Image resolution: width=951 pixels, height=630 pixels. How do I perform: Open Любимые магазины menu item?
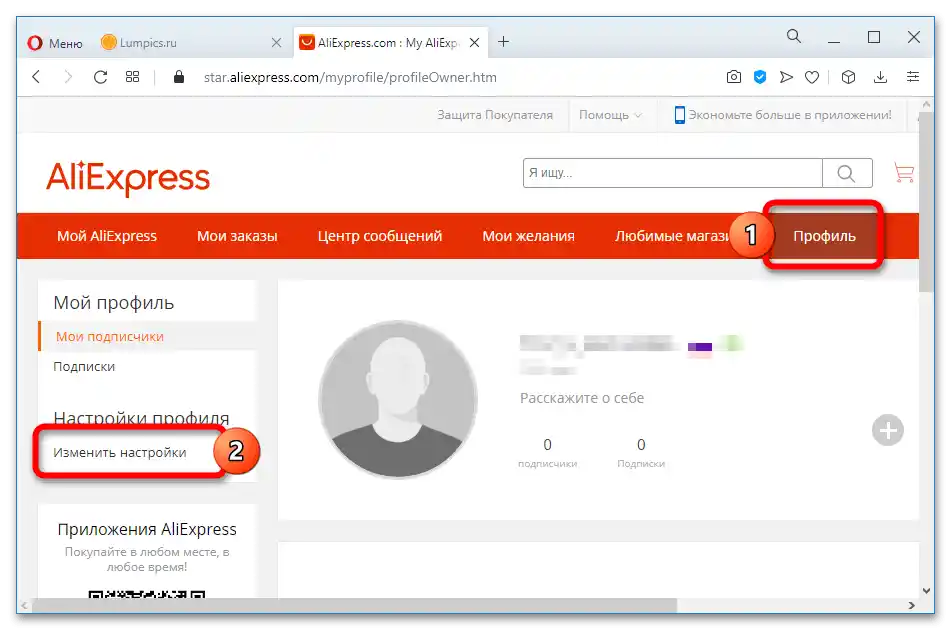[672, 236]
